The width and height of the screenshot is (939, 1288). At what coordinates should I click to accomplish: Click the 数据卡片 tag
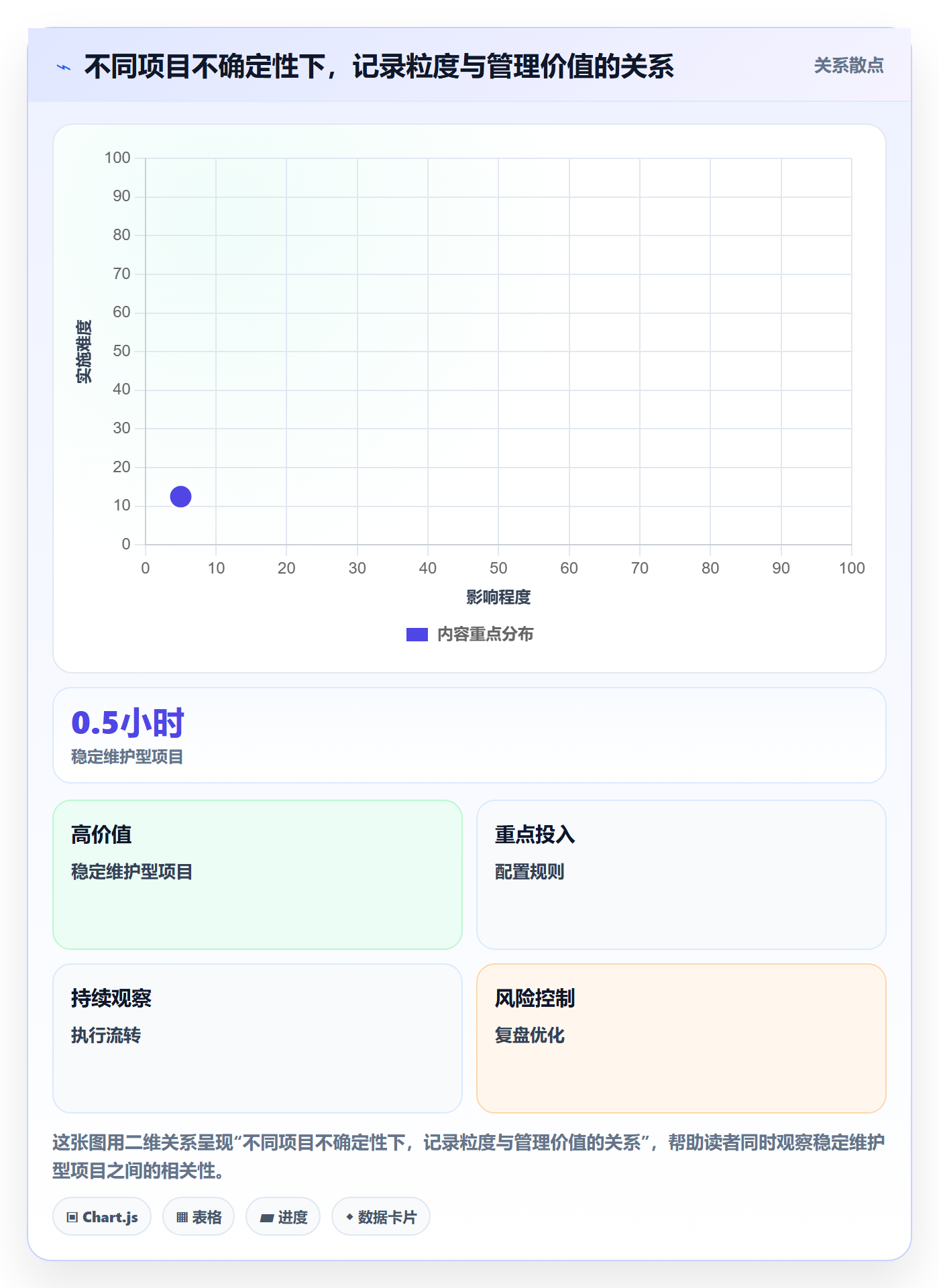click(x=381, y=1217)
